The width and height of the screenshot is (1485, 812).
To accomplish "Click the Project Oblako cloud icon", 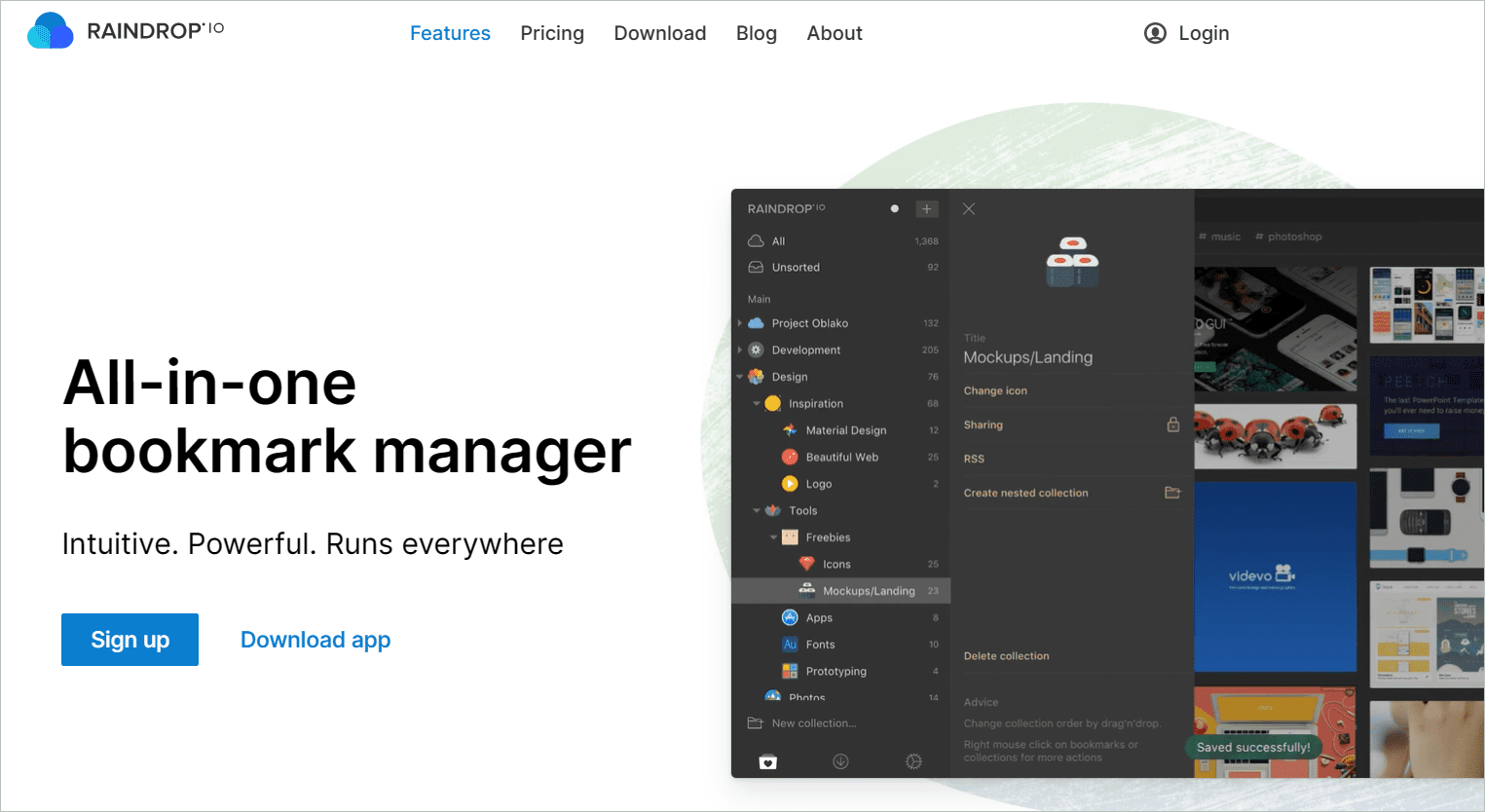I will click(756, 323).
